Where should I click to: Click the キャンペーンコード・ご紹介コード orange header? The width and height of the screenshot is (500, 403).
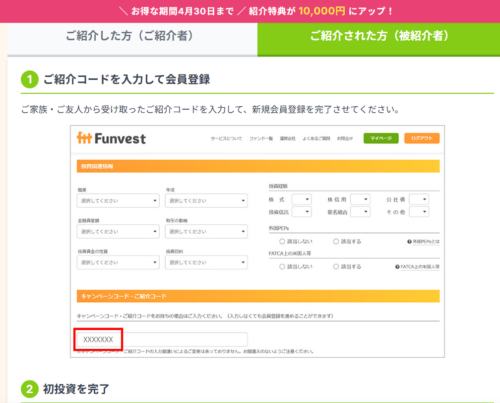coord(258,296)
